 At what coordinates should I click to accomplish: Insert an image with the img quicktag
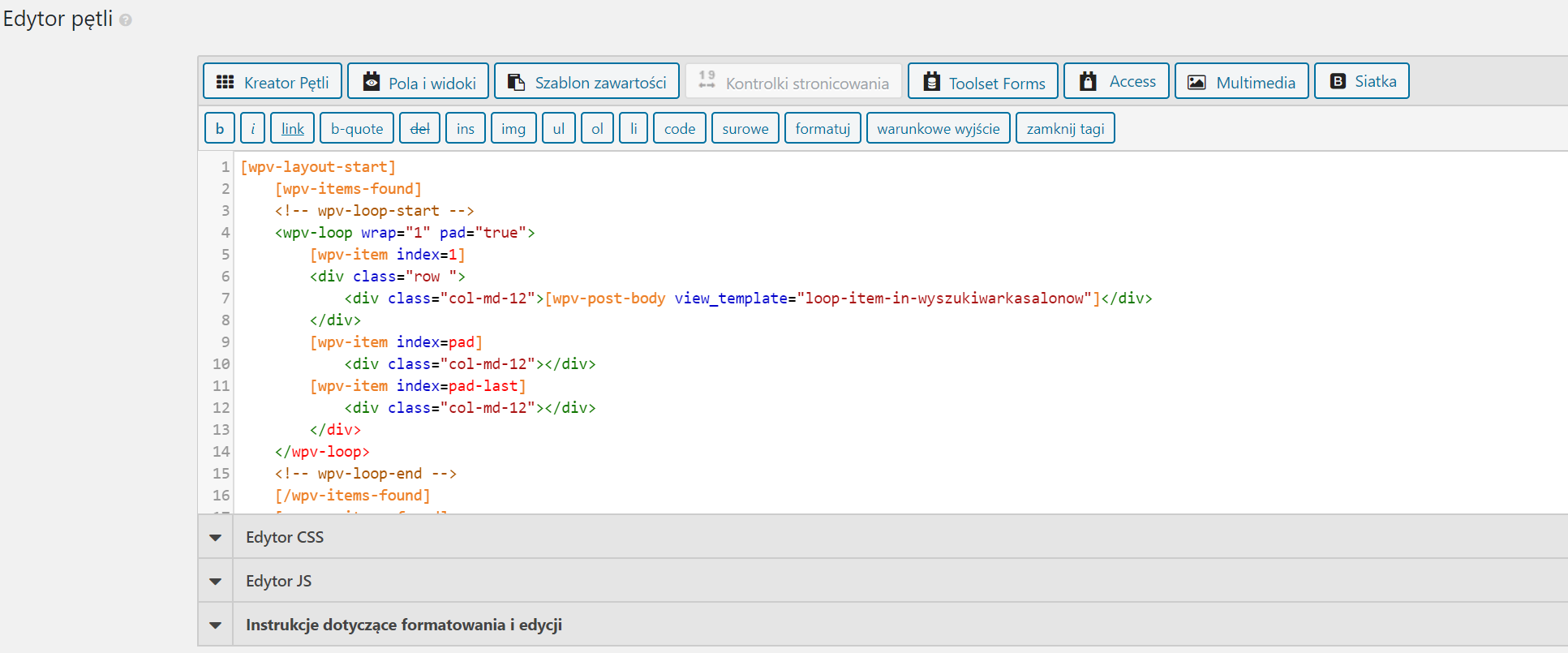(513, 128)
